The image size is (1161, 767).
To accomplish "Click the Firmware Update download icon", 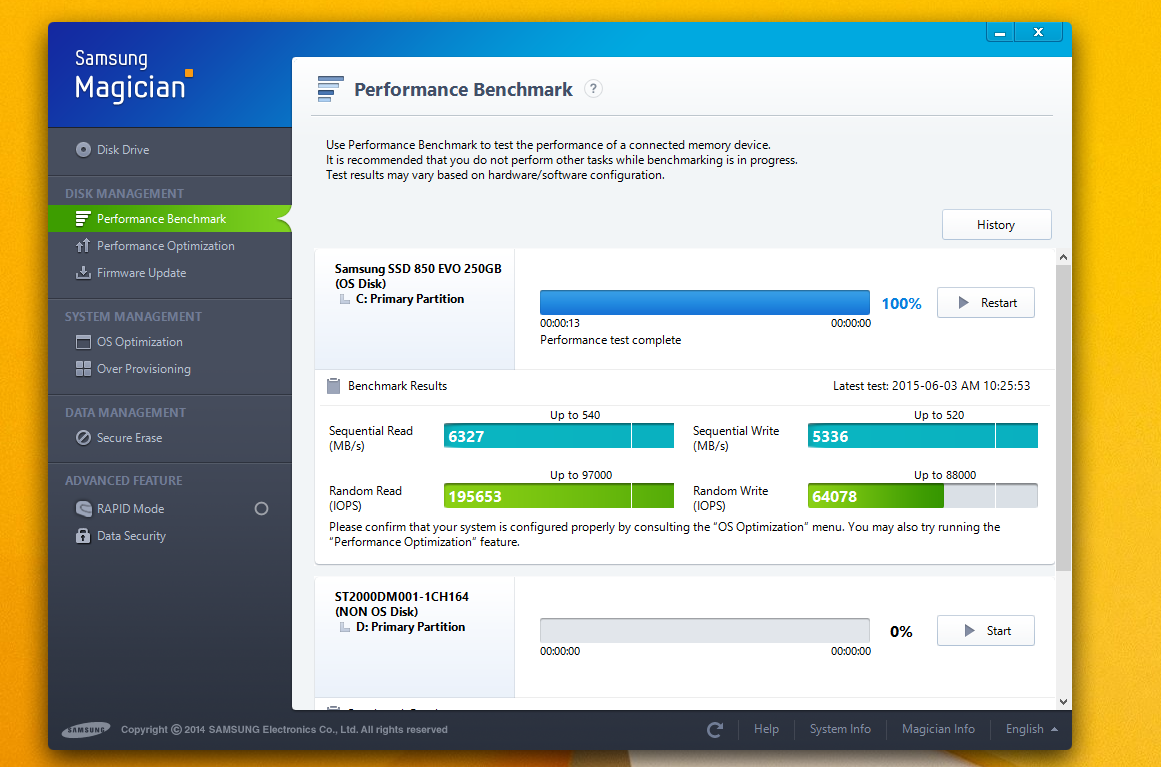I will pyautogui.click(x=83, y=272).
